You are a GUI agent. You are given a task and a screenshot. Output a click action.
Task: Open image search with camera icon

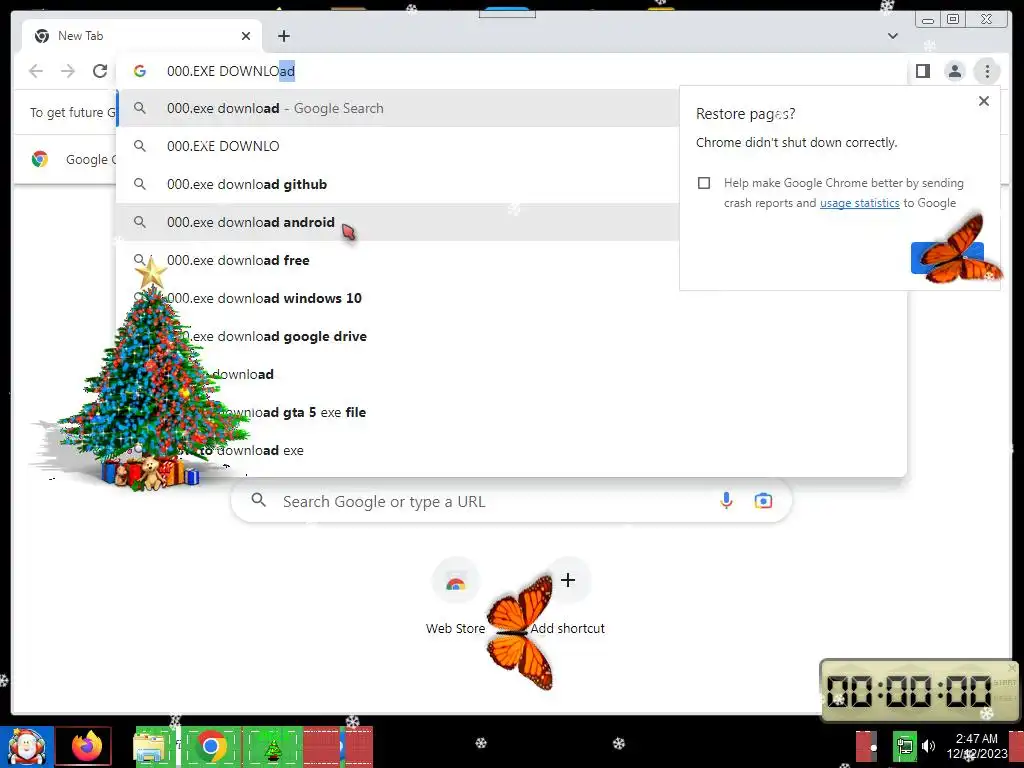[763, 501]
